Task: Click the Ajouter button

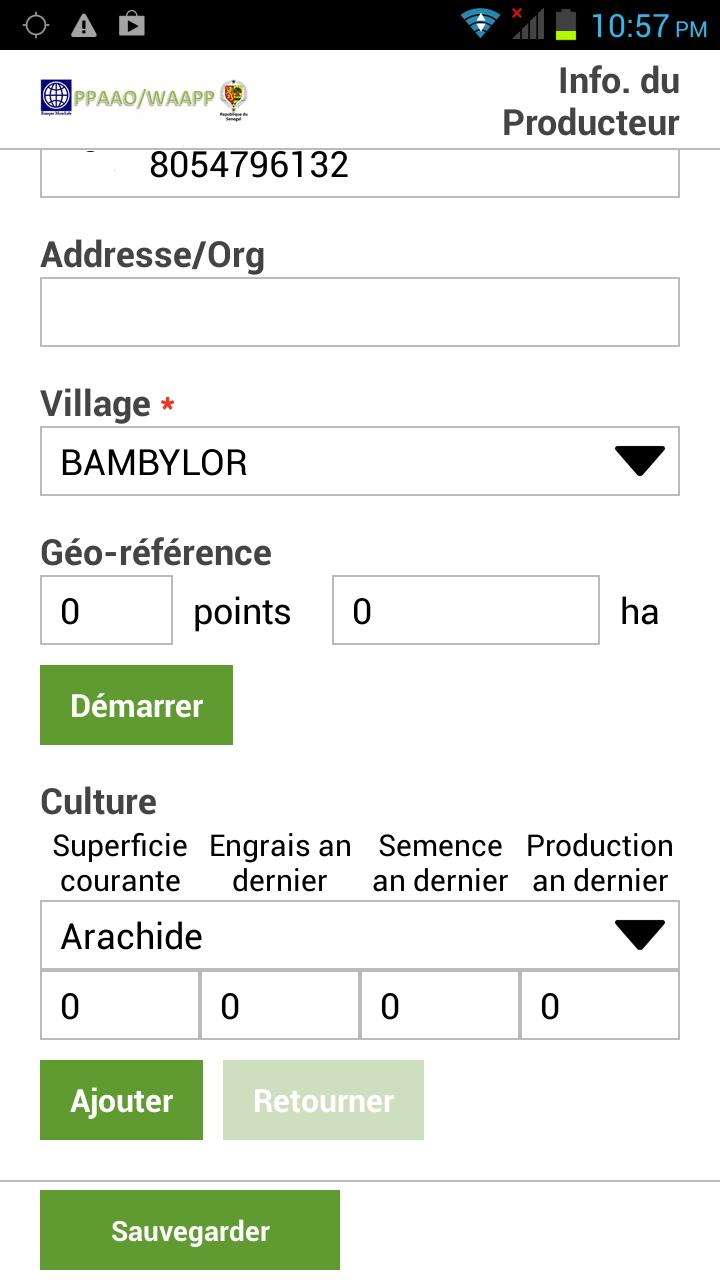Action: coord(121,1100)
